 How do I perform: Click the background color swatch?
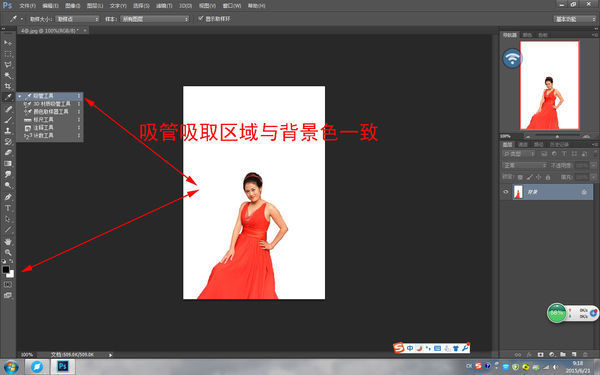(11, 274)
